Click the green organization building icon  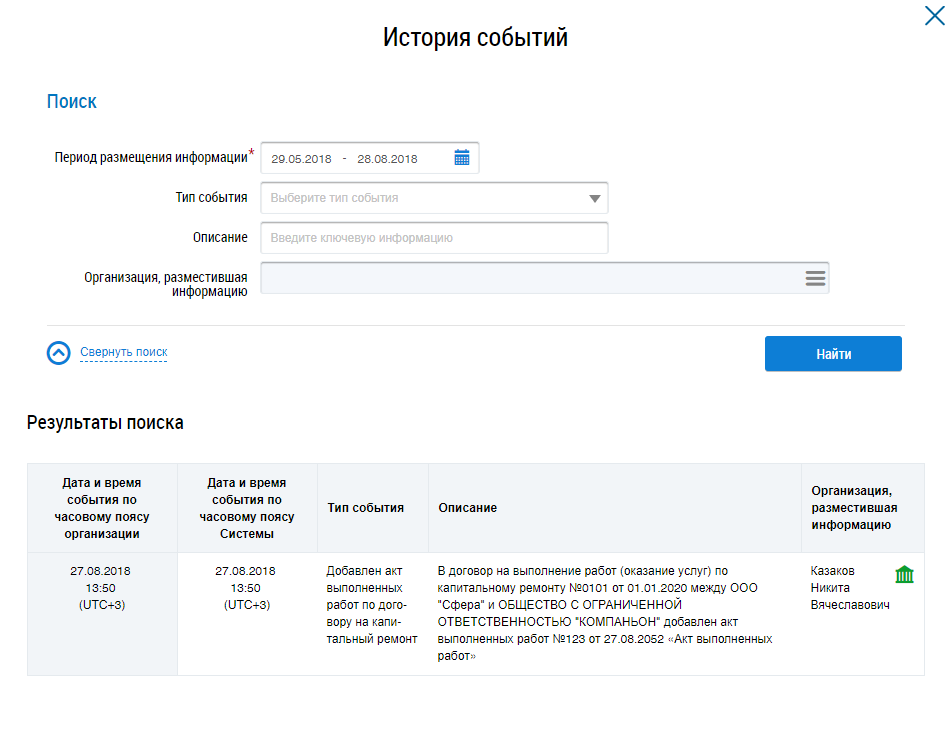pos(904,574)
